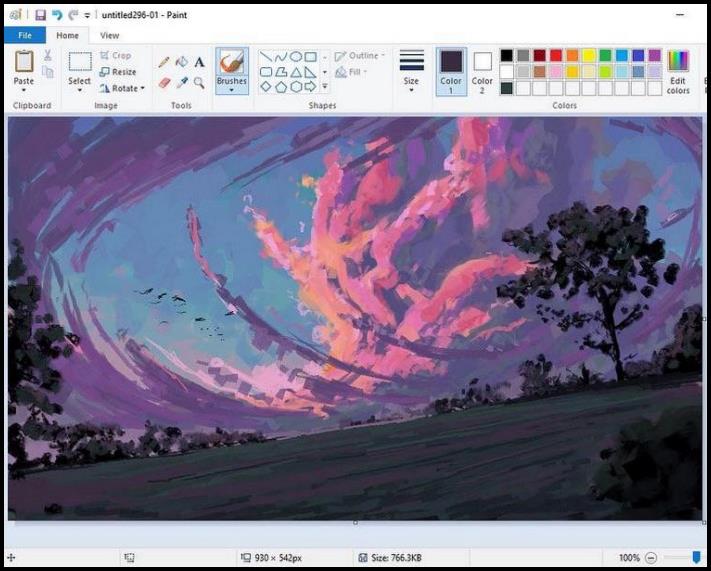Click the Redo arrow icon
The width and height of the screenshot is (711, 571).
[73, 15]
